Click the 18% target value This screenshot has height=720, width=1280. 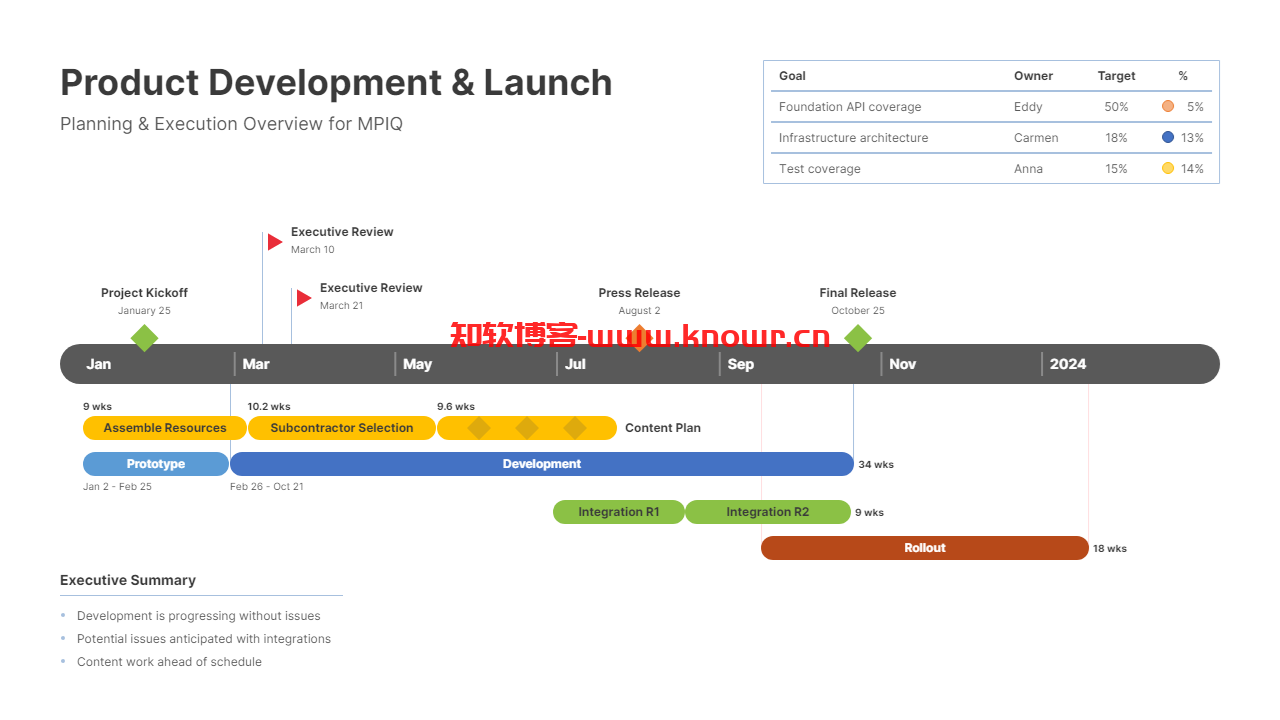[1117, 138]
